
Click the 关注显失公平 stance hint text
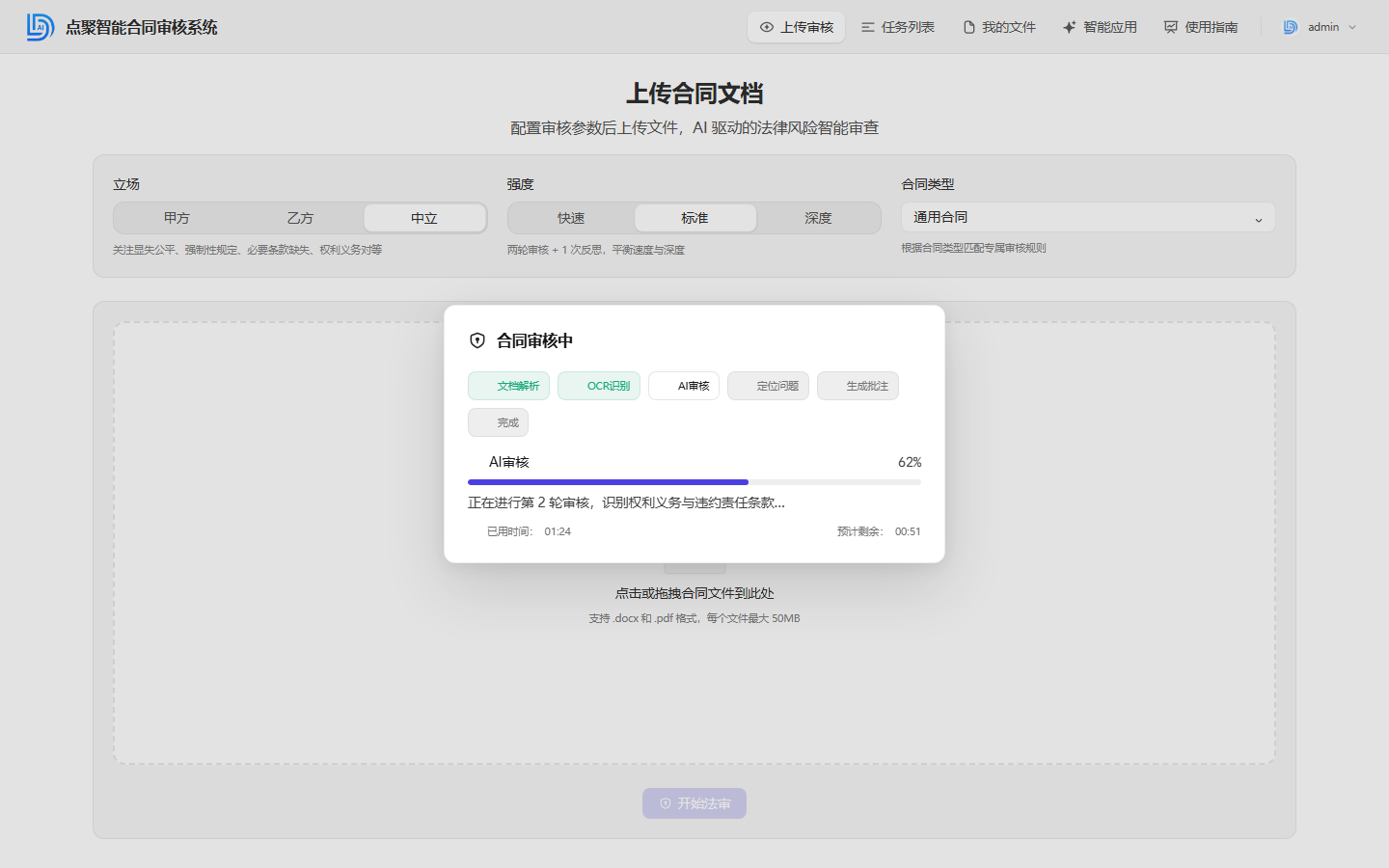click(248, 250)
